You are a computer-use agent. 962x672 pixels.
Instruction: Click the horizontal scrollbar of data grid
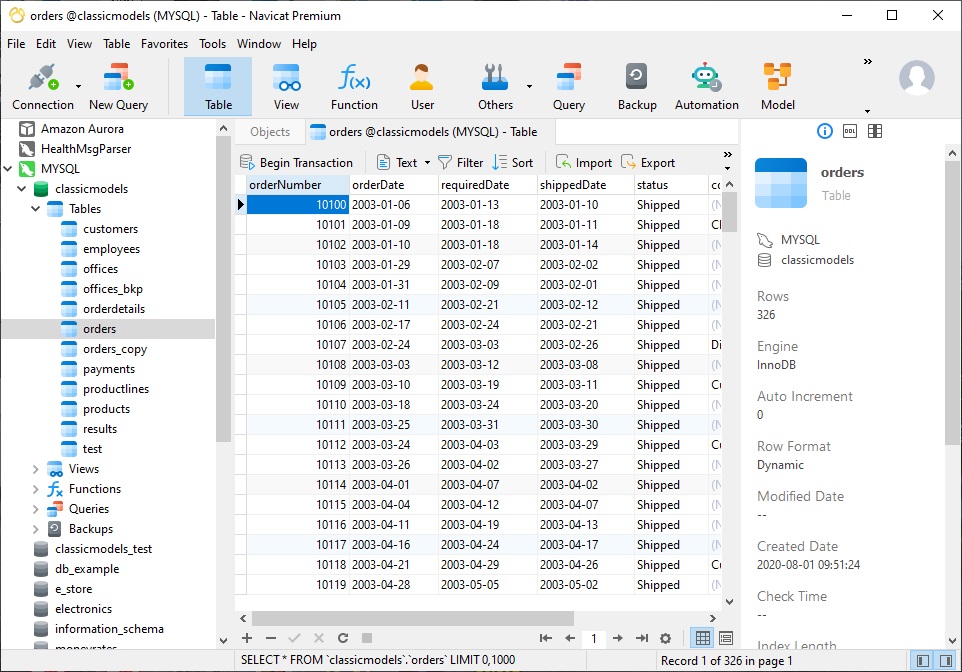[x=412, y=618]
